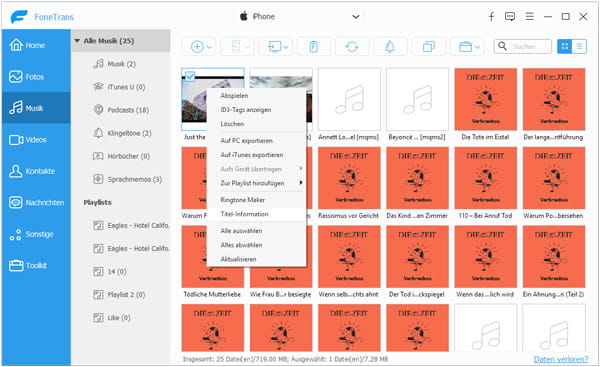Open dropdown arrow next to add button
Image resolution: width=600 pixels, height=367 pixels.
(209, 47)
